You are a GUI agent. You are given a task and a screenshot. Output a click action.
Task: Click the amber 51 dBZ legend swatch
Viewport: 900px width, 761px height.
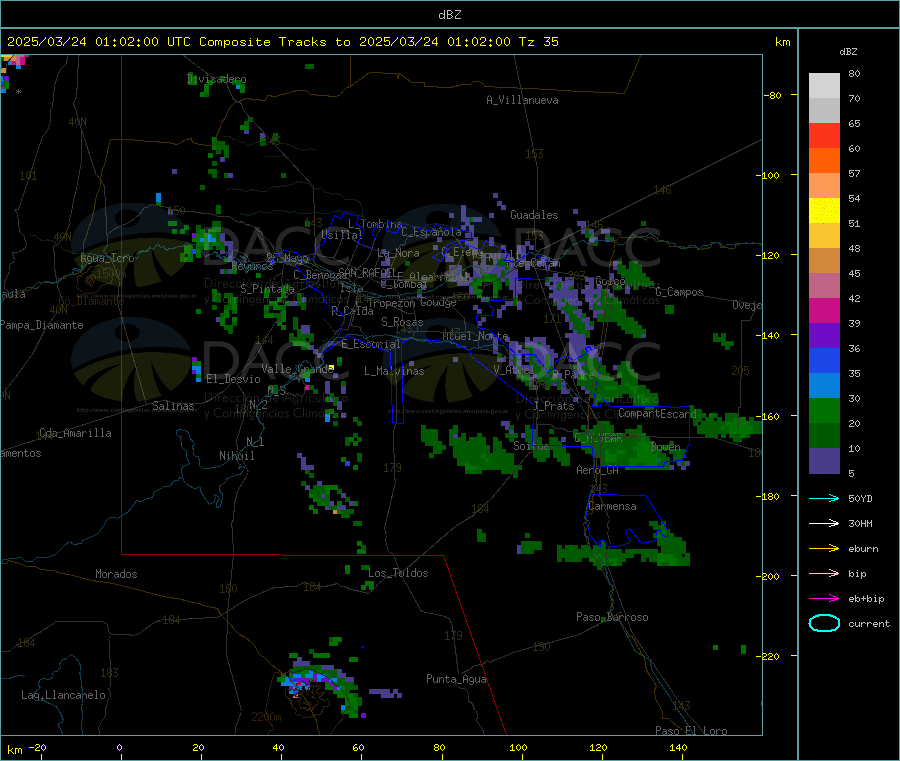click(x=824, y=235)
